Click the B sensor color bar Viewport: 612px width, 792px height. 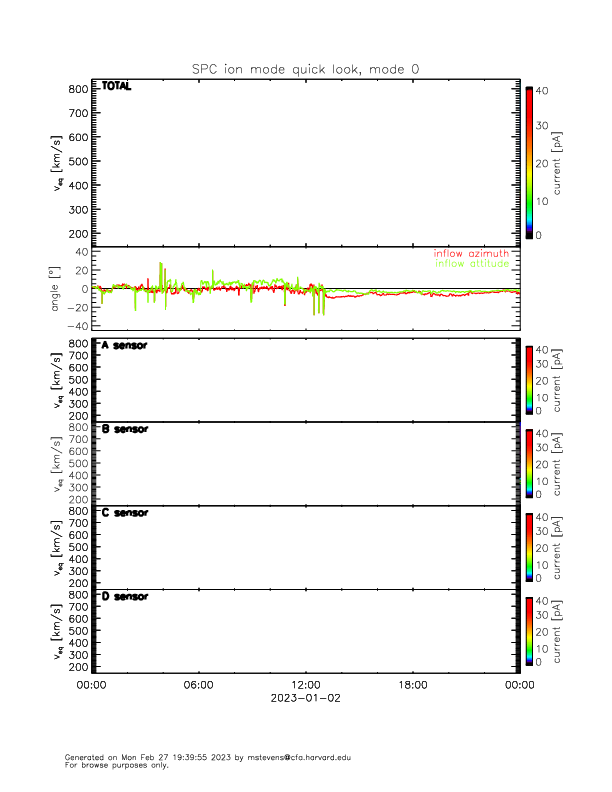coord(529,462)
